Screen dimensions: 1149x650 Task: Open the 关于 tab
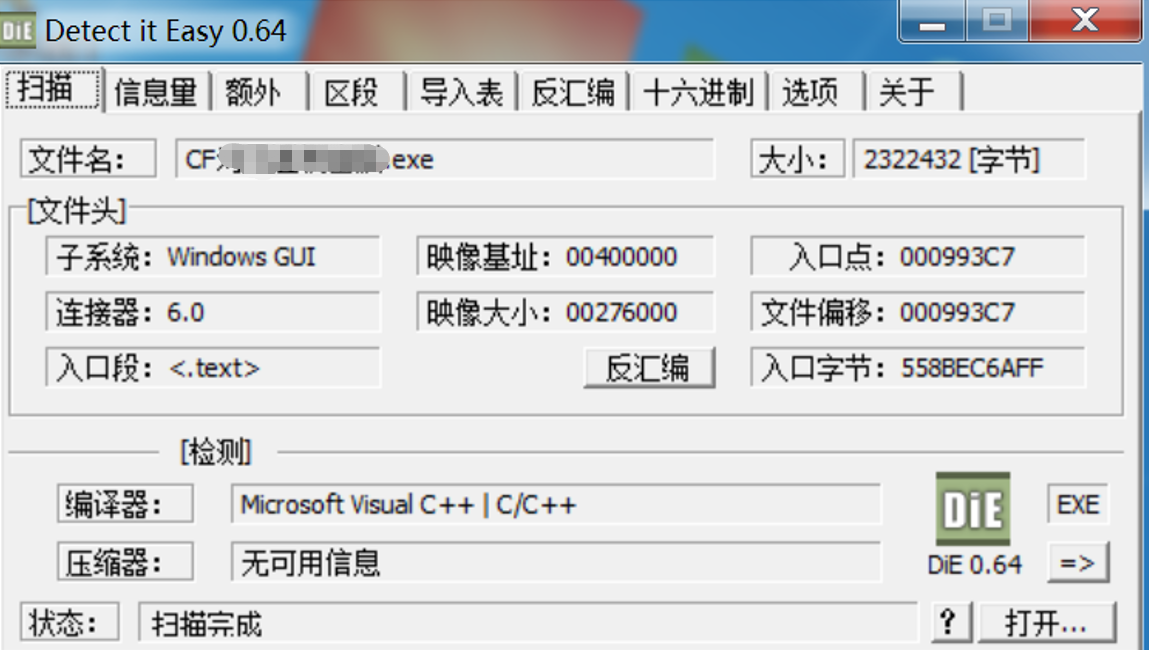click(x=912, y=92)
